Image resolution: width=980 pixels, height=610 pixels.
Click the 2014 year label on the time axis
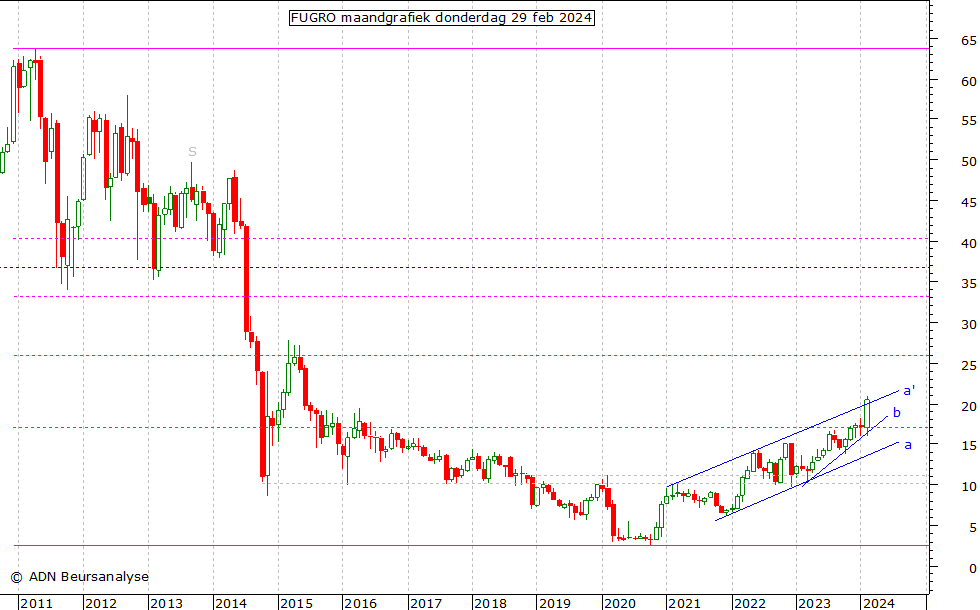click(x=231, y=603)
